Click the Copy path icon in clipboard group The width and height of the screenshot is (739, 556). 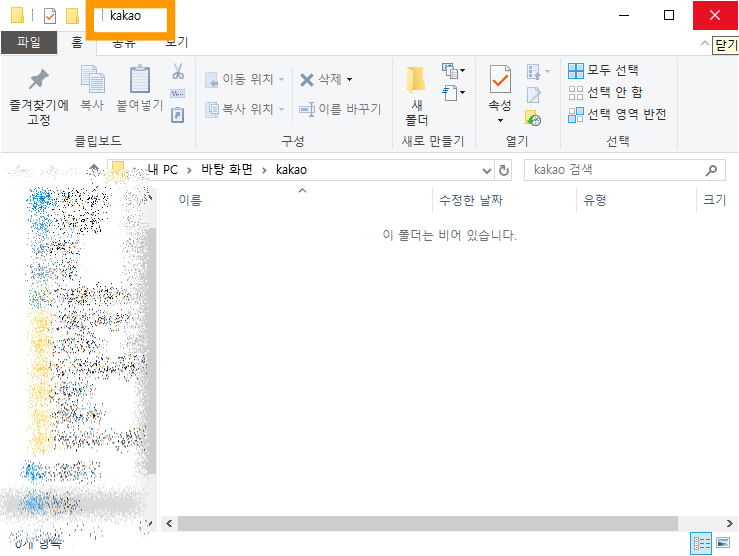pos(178,93)
